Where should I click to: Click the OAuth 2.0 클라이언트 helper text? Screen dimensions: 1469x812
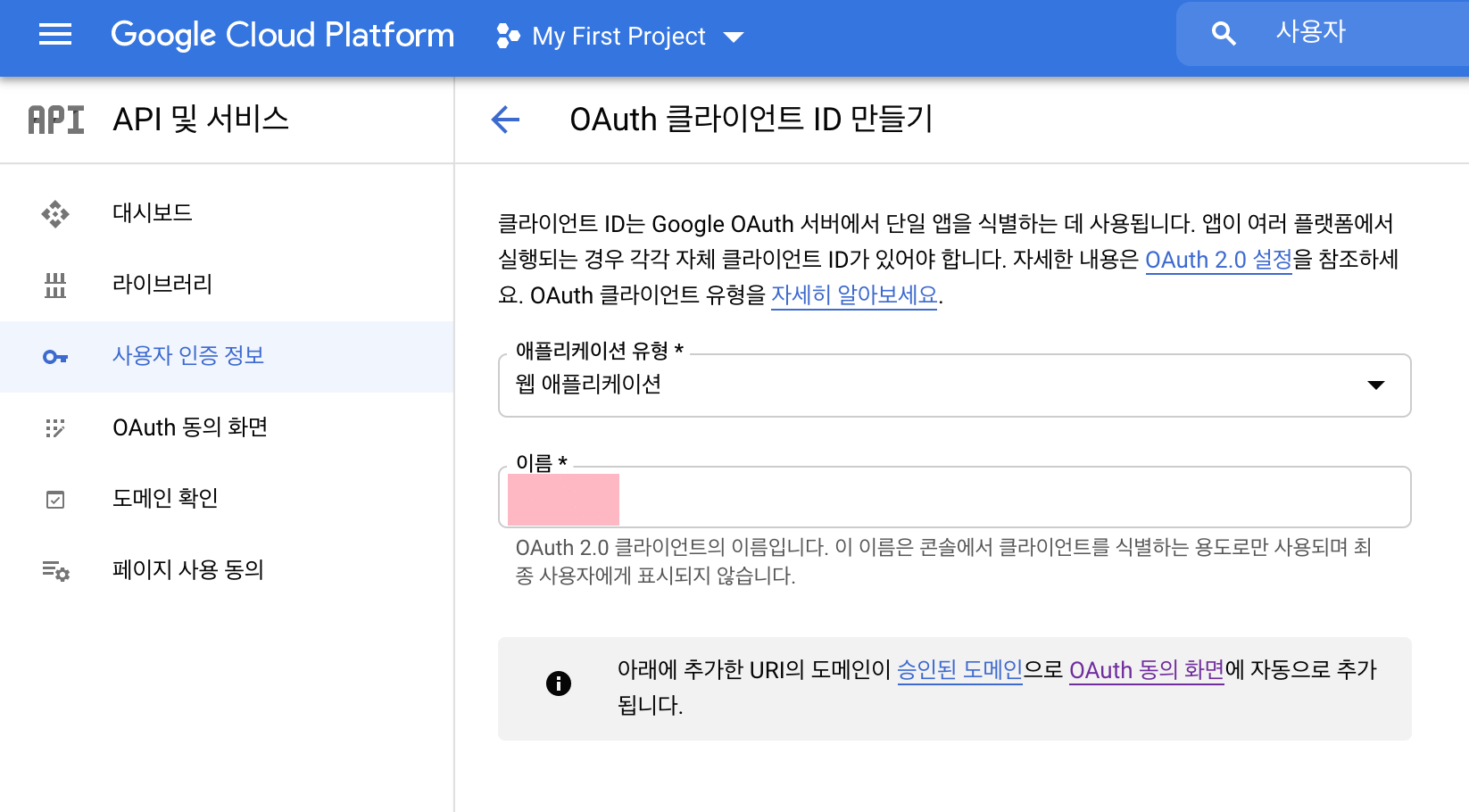943,561
